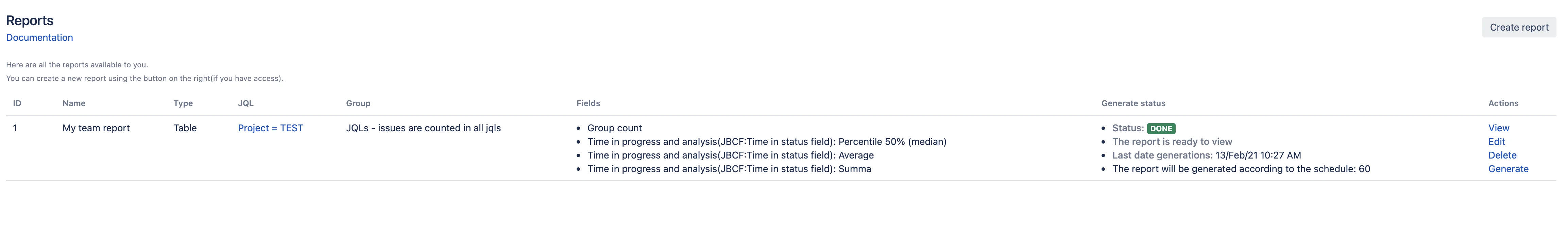Select the My team report name cell
This screenshot has width=1568, height=232.
click(96, 128)
